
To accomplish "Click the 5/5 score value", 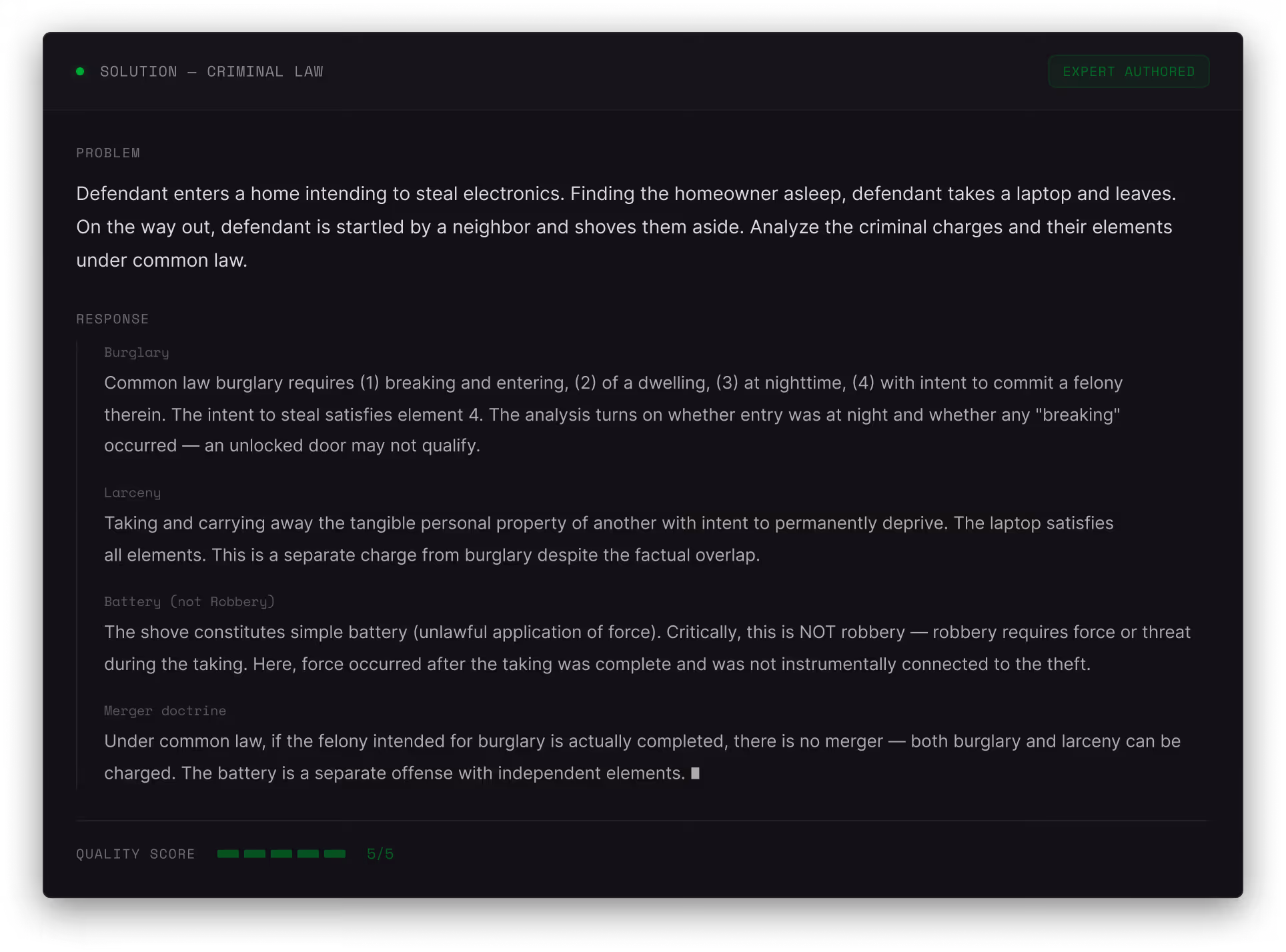I will pos(380,853).
